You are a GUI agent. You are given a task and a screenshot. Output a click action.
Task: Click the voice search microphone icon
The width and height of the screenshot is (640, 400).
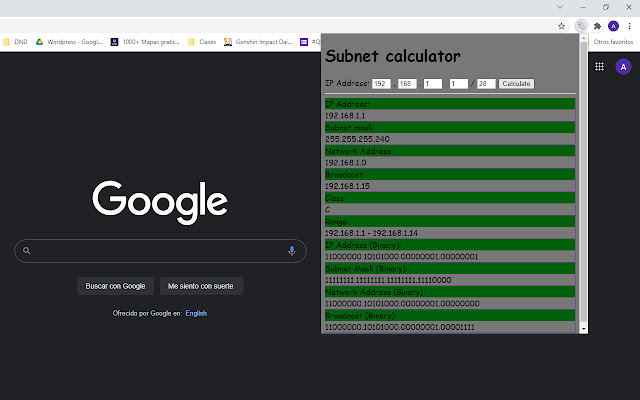[x=291, y=251]
